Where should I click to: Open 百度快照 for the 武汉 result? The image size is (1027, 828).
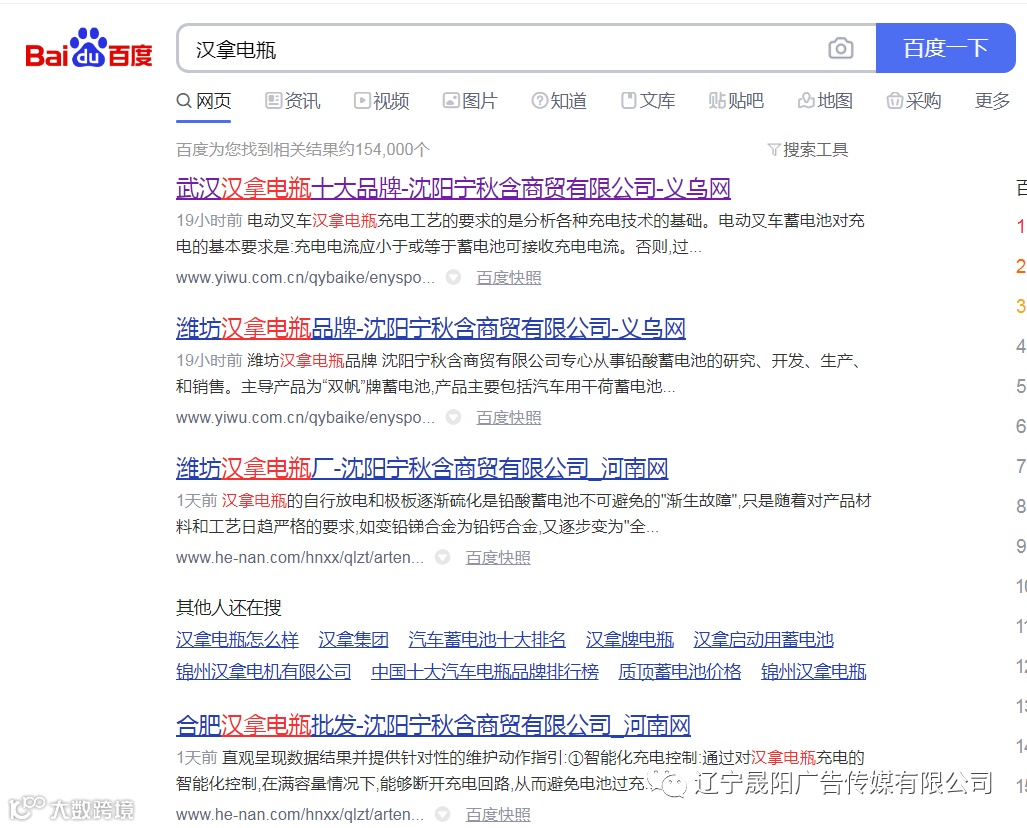[x=509, y=278]
